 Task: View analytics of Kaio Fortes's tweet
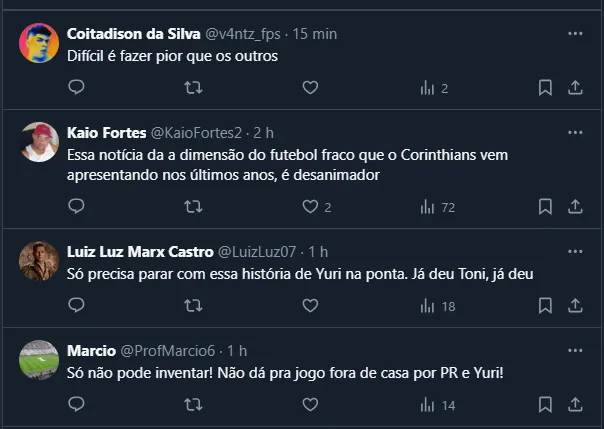[437, 207]
